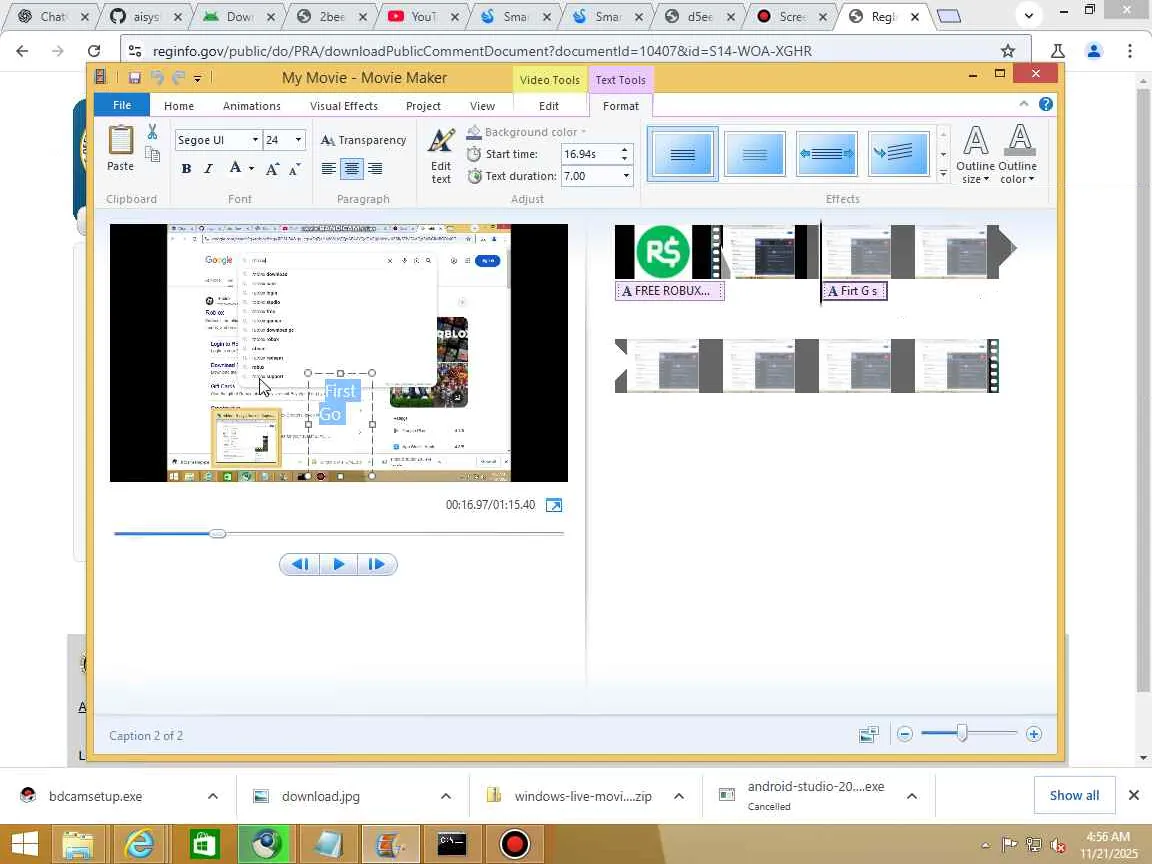Select the FREE ROBUX caption in timeline
Viewport: 1152px width, 864px height.
click(669, 291)
